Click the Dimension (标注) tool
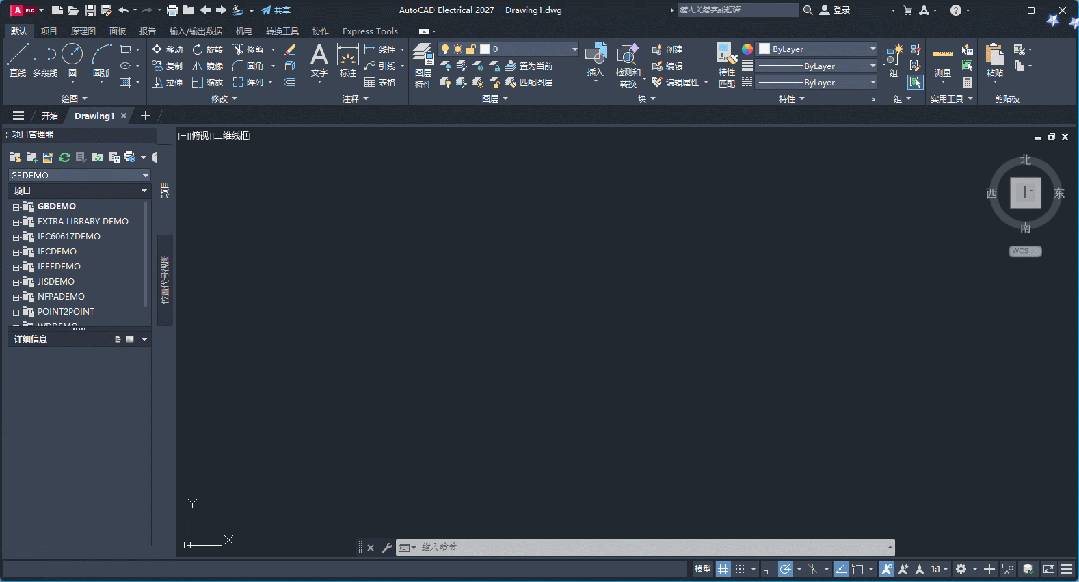The height and width of the screenshot is (582, 1079). [x=348, y=61]
